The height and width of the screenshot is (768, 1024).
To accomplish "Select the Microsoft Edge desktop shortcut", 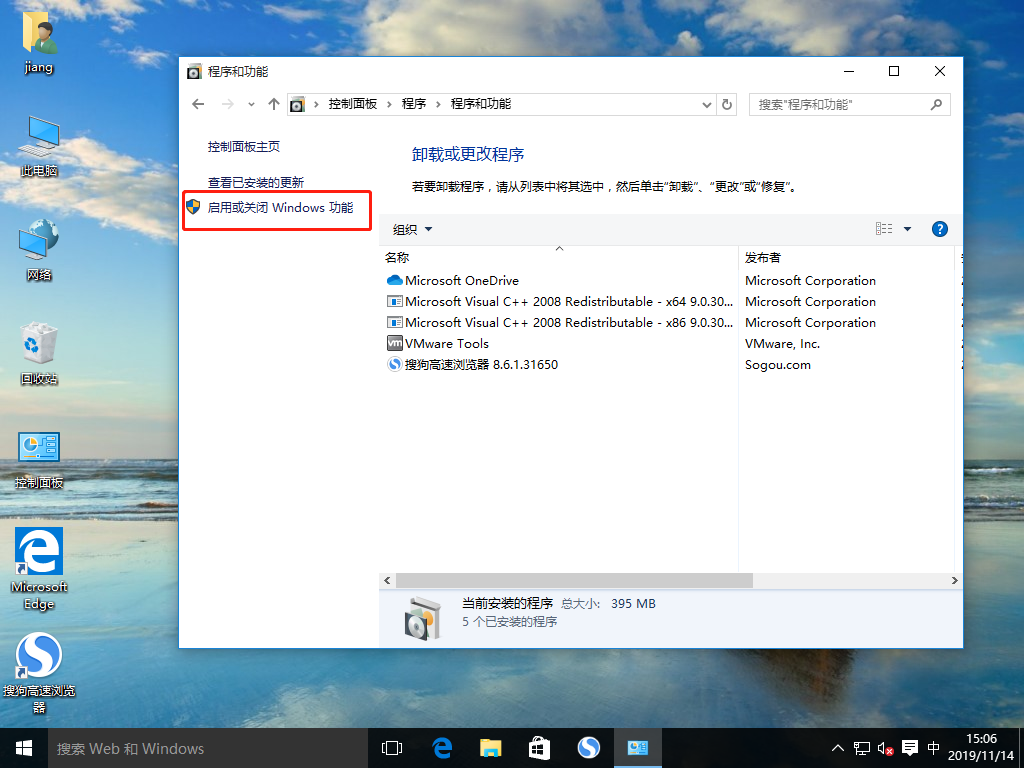I will [x=39, y=569].
